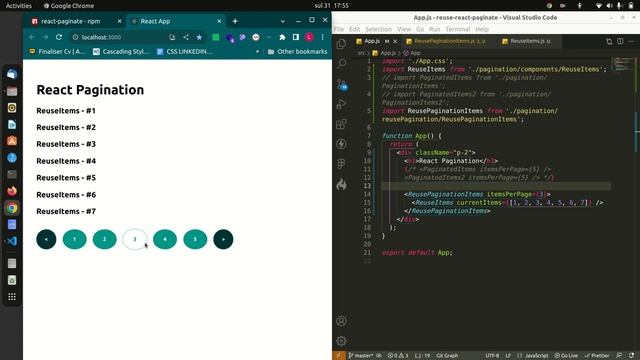
Task: Open the View menu in VS Code
Action: 404,29
